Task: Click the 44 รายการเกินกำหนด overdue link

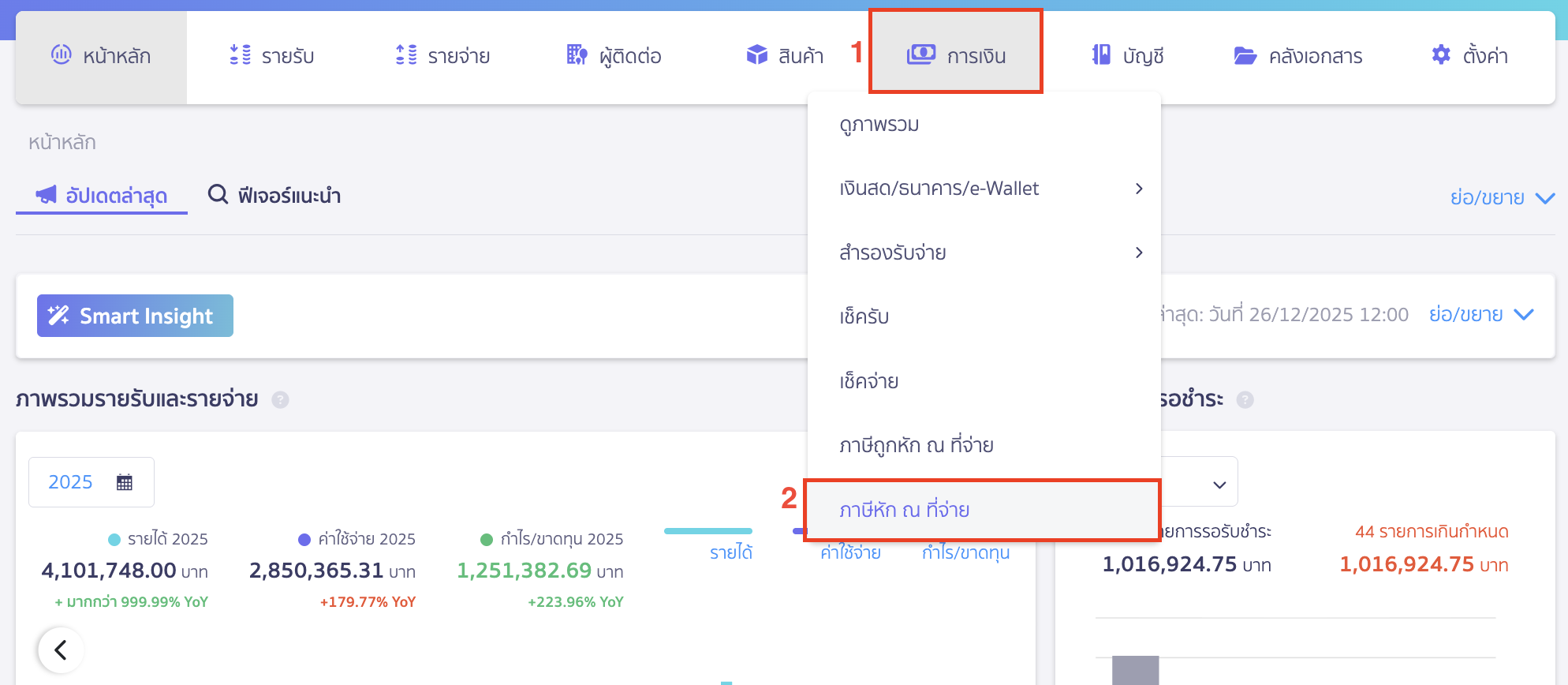Action: coord(1432,532)
